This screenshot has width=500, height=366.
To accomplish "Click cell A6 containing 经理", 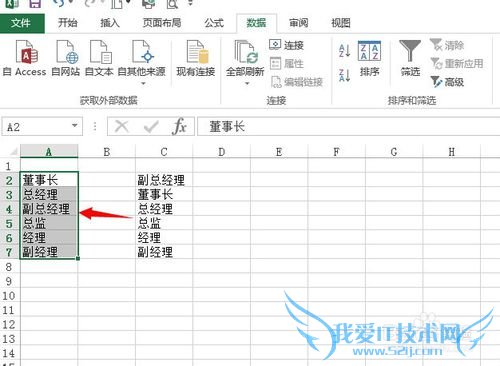I will (x=49, y=237).
